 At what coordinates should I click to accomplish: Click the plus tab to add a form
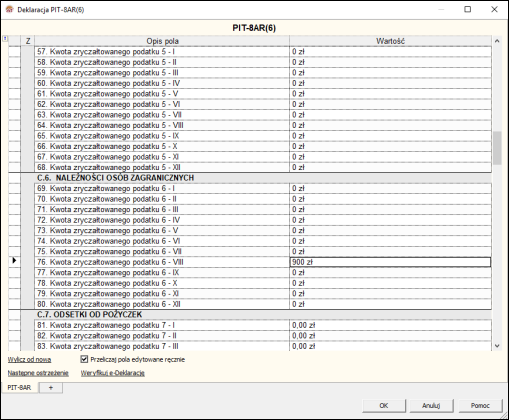click(x=51, y=388)
